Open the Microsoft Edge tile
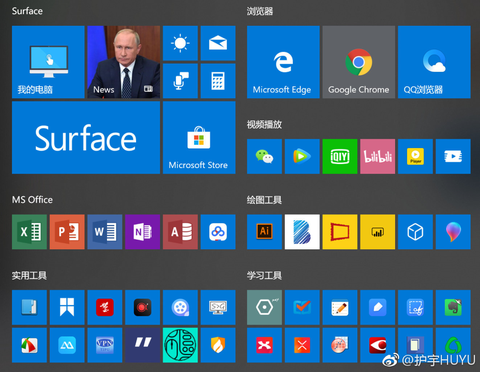Image resolution: width=480 pixels, height=372 pixels. 283,62
